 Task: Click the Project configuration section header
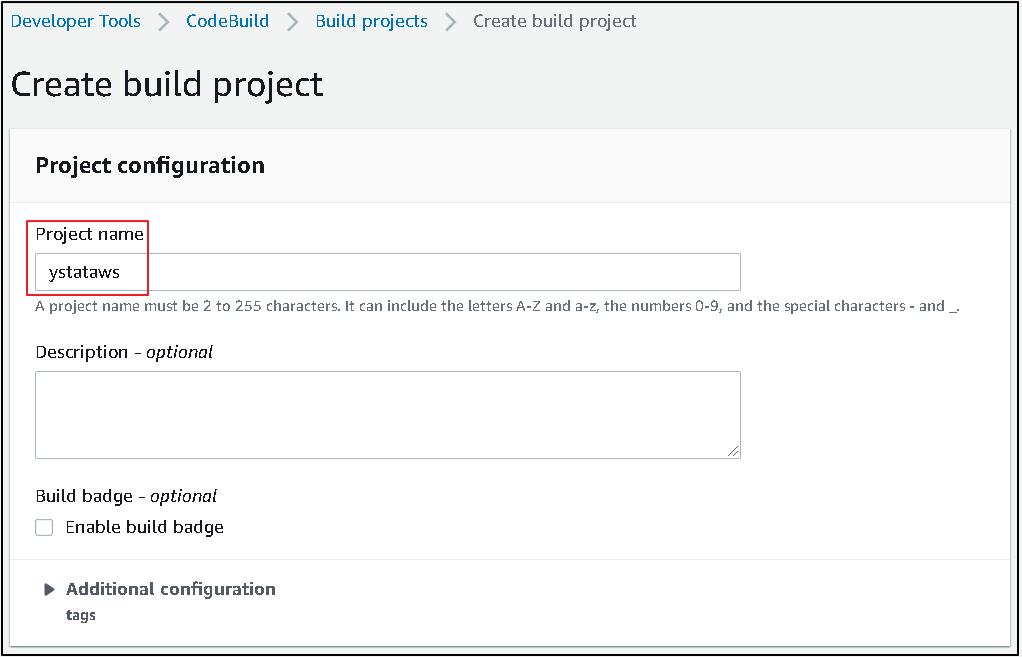point(149,165)
